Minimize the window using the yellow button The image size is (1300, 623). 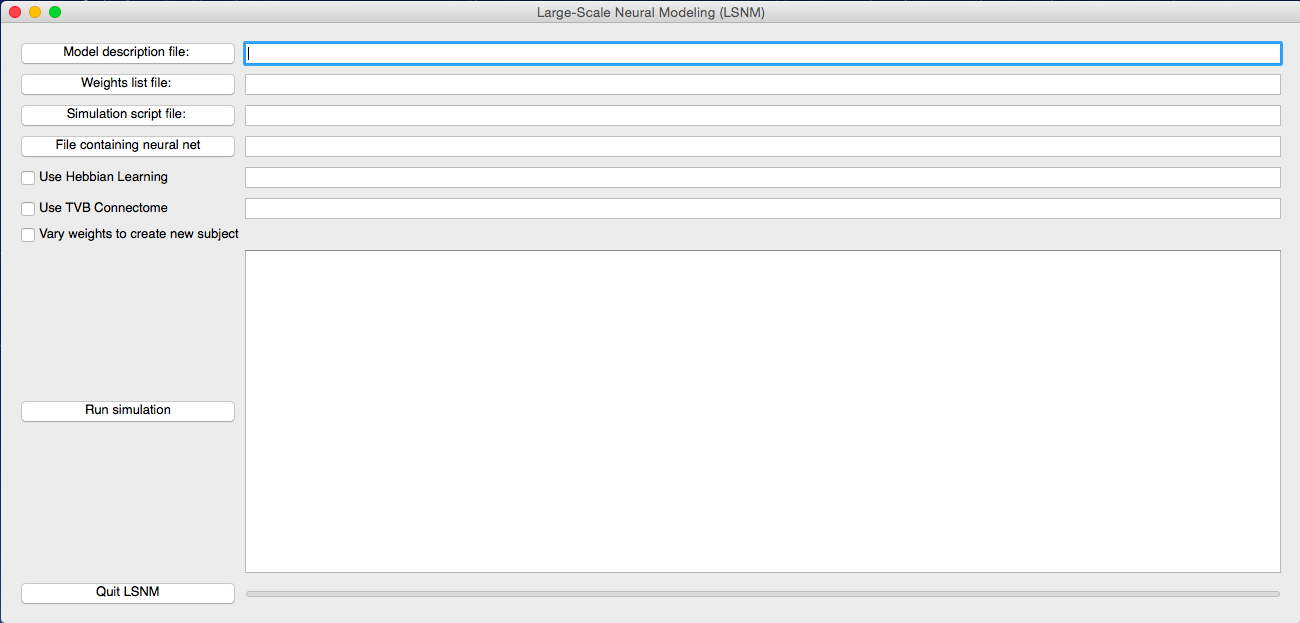coord(35,12)
